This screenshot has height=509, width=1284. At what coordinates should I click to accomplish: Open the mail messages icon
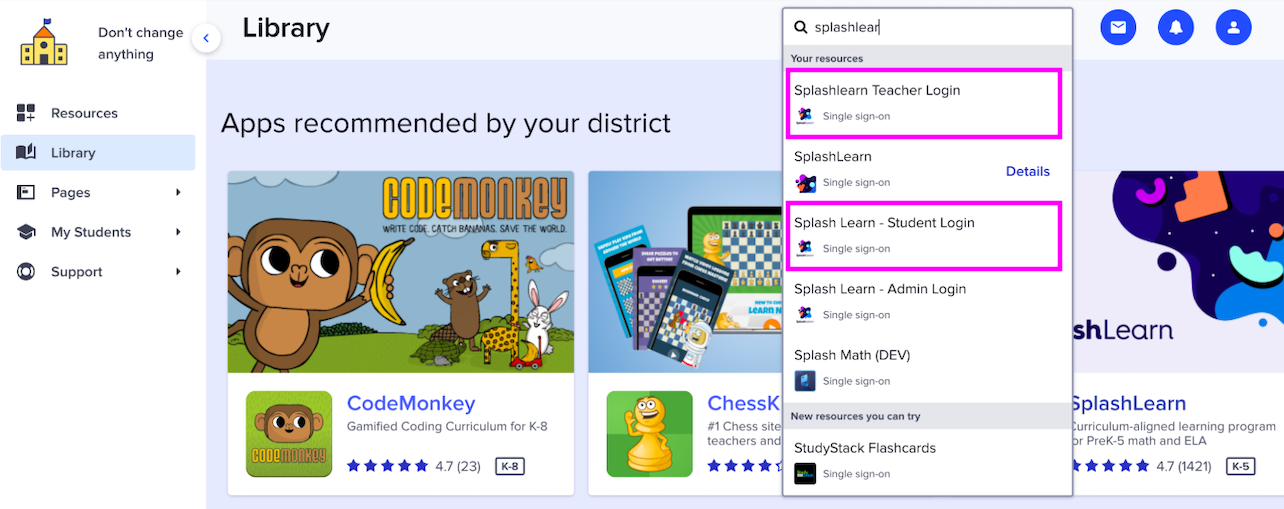1118,27
